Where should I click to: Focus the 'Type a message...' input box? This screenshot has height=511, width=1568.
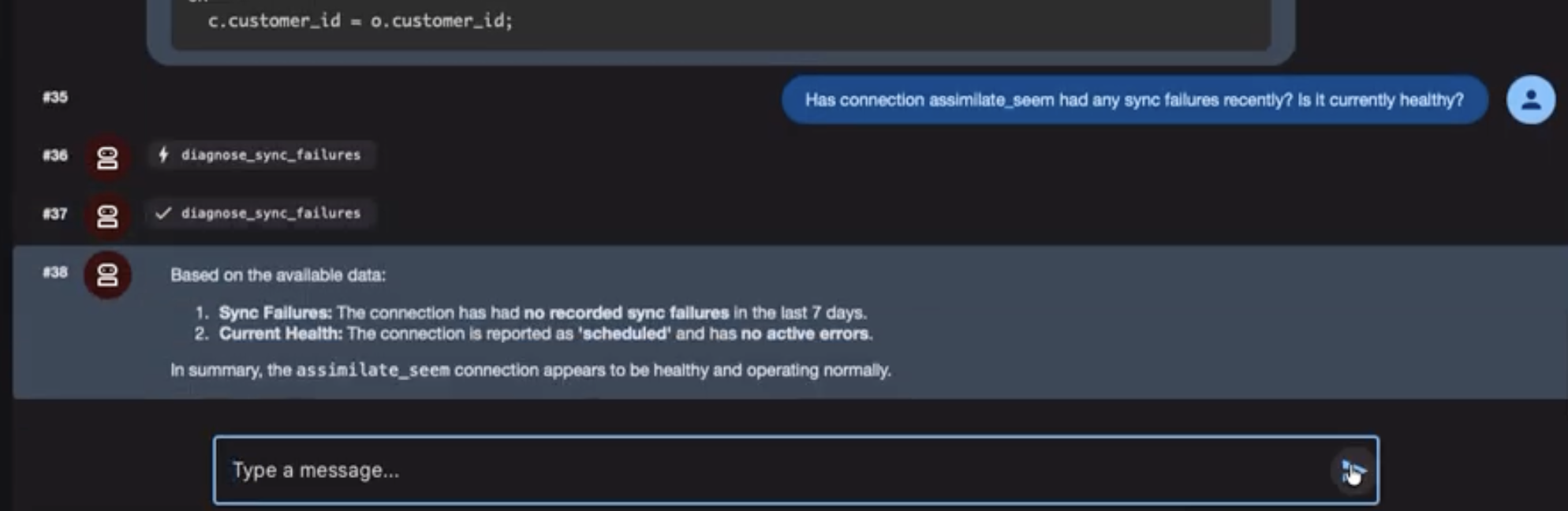[796, 470]
